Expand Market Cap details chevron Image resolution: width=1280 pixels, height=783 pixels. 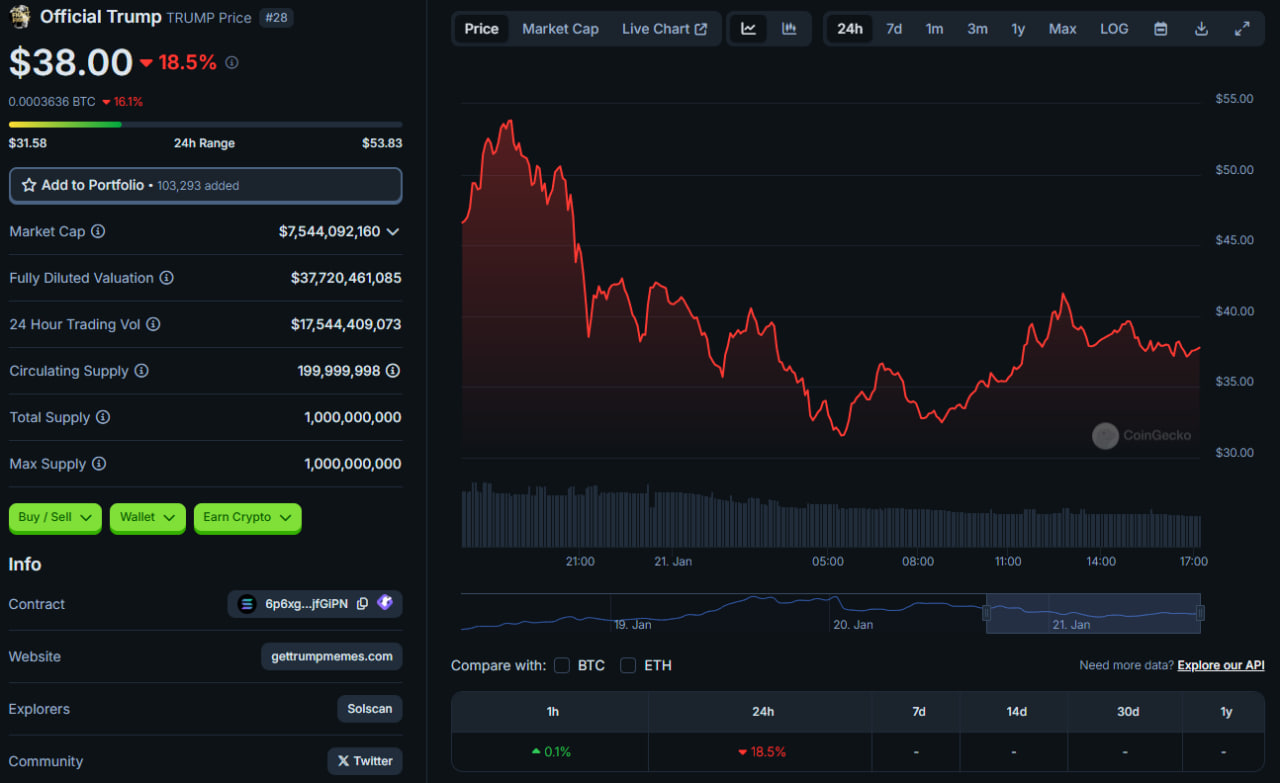point(393,232)
